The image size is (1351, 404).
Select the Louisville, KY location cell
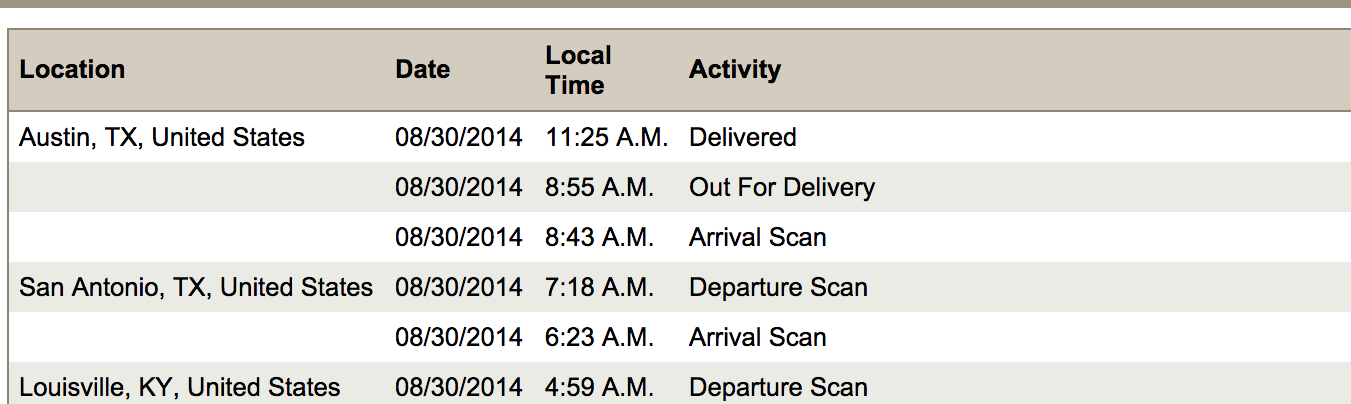180,387
